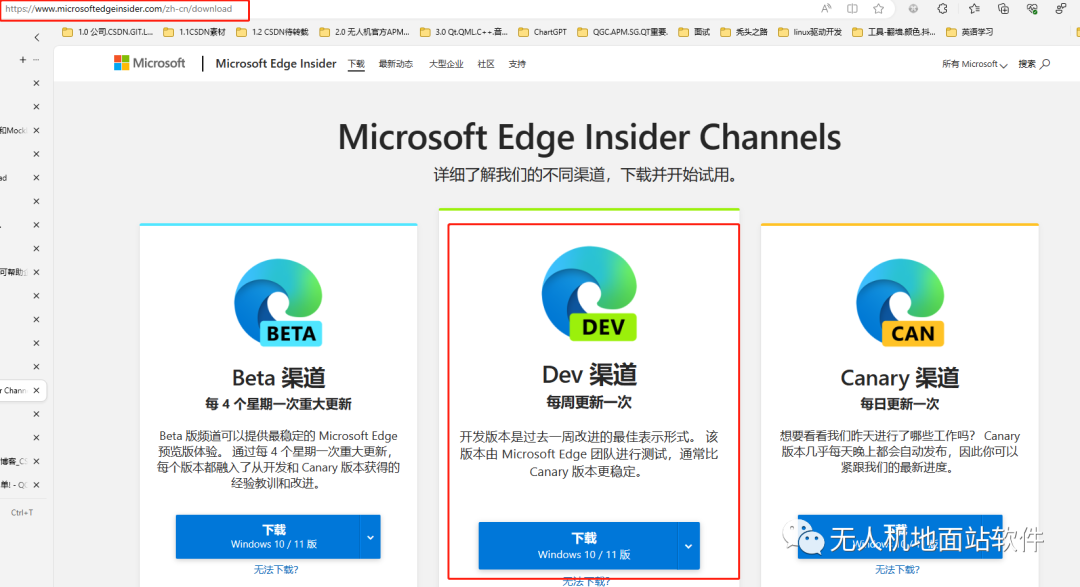Expand Beta channel download platform dropdown

(370, 537)
